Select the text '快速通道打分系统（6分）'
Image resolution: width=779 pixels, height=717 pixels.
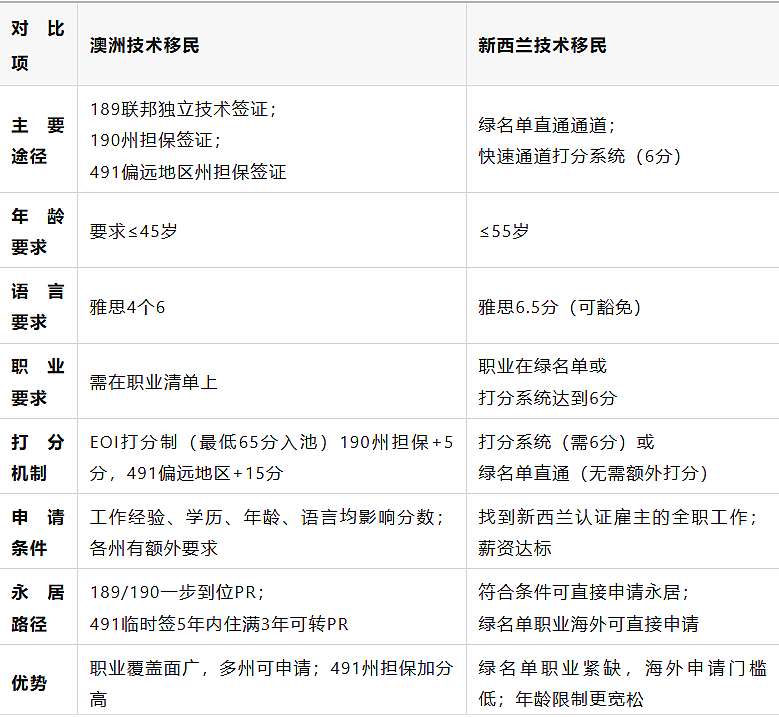click(580, 156)
